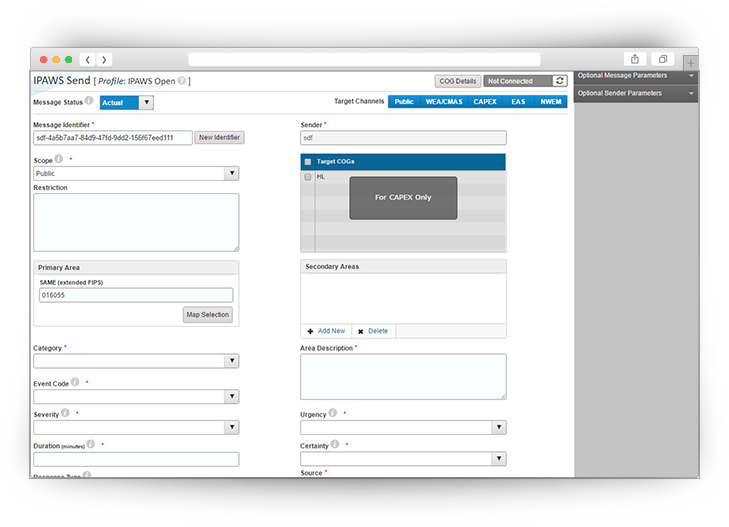The width and height of the screenshot is (729, 527).
Task: Click the Target COGs header
Action: coord(403,162)
